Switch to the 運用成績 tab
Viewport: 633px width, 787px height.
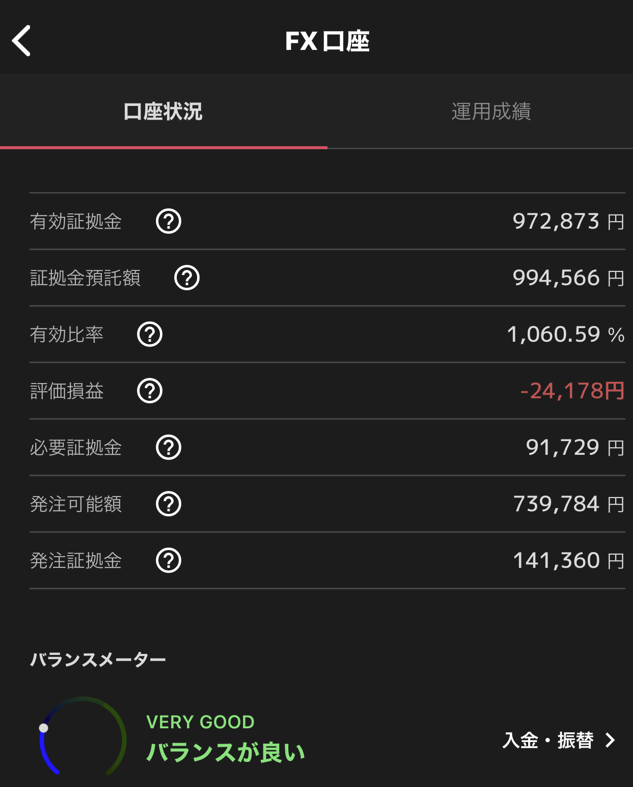pos(490,111)
